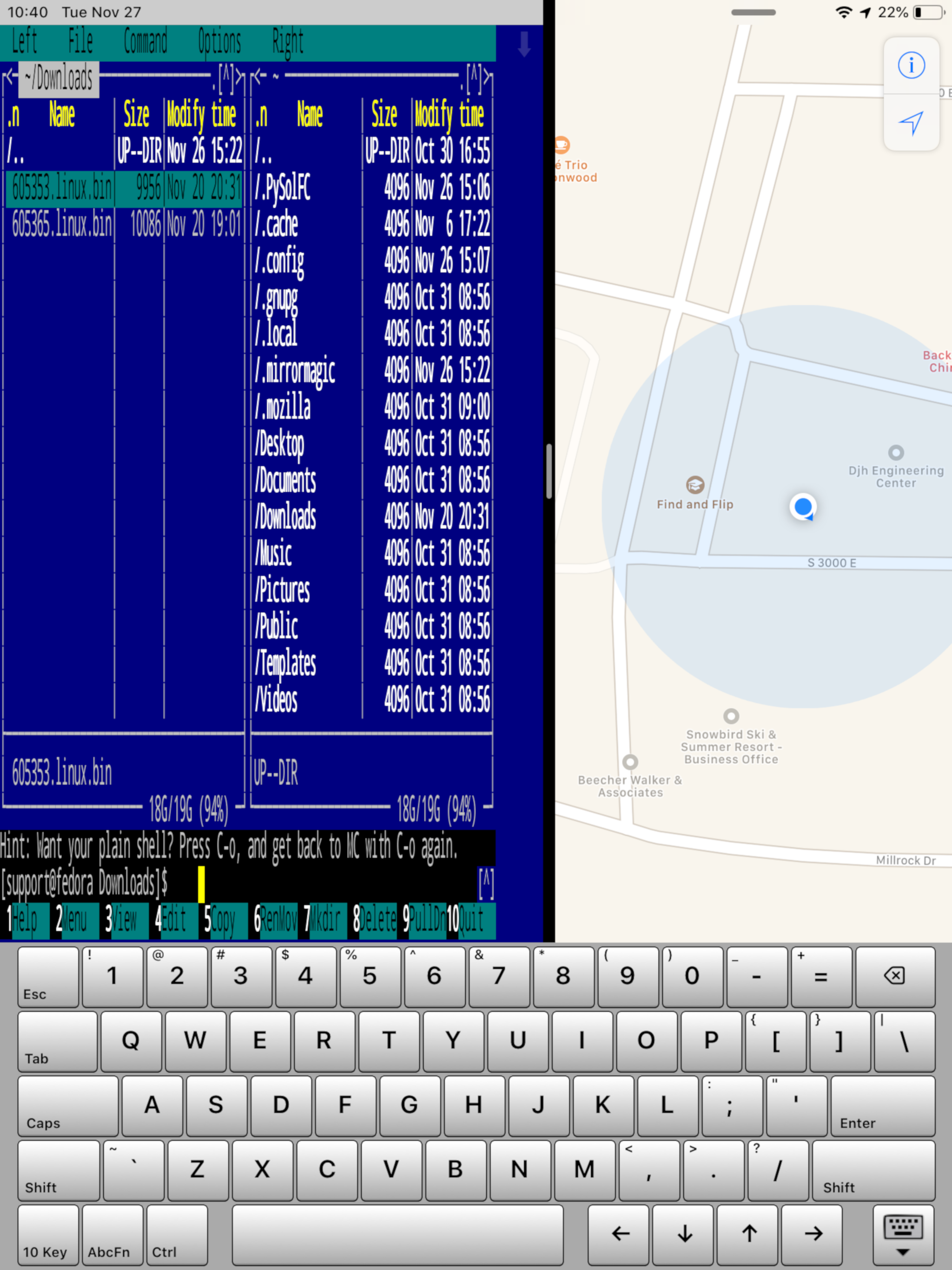952x1270 pixels.
Task: Open the File menu
Action: pos(80,41)
